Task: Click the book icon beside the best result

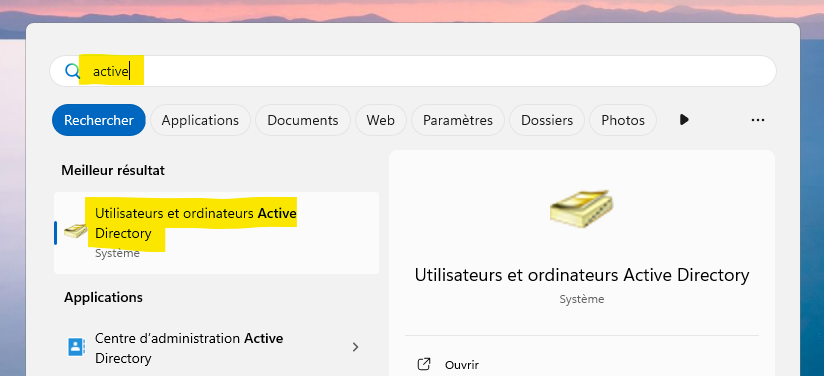Action: 76,231
